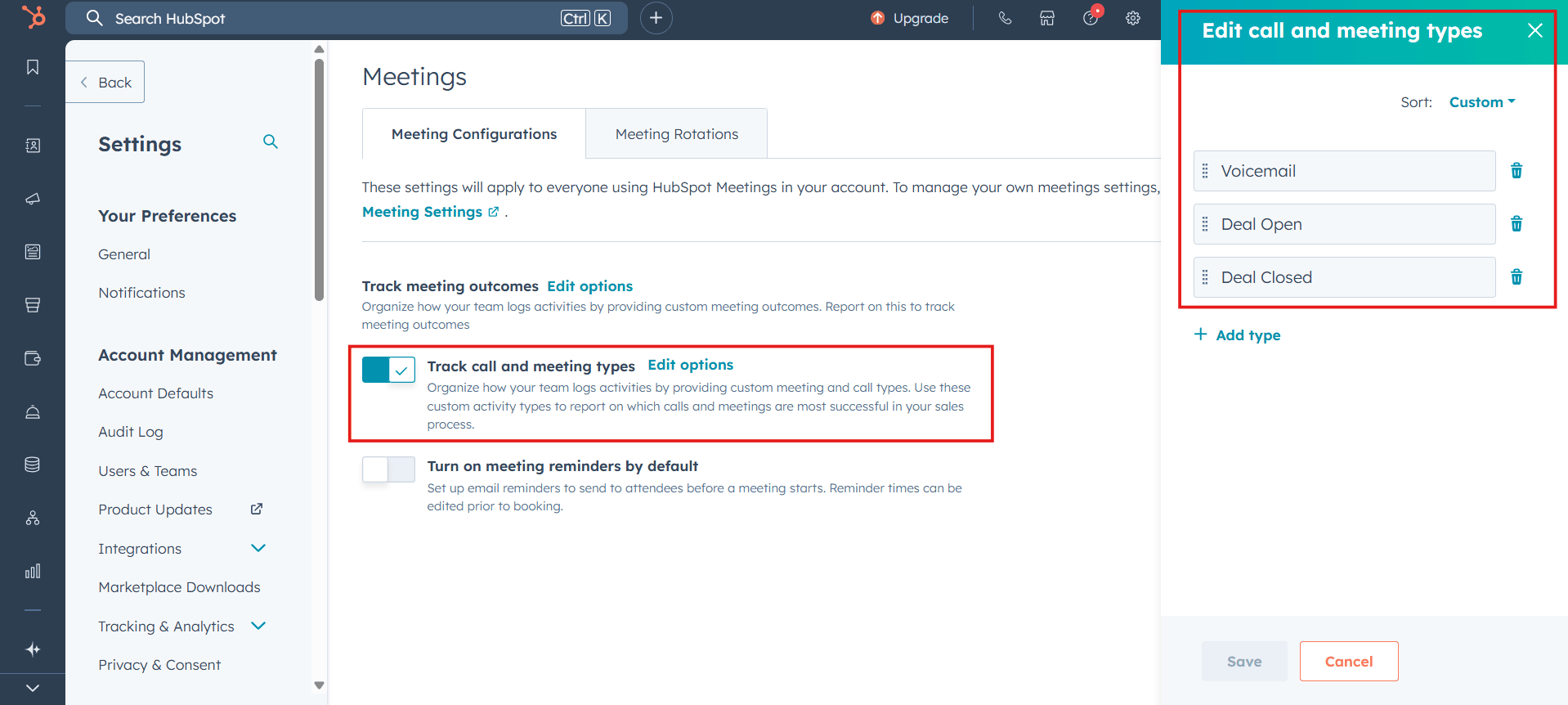Screen dimensions: 1568x705
Task: Switch to Meeting Rotations tab
Action: pyautogui.click(x=677, y=134)
